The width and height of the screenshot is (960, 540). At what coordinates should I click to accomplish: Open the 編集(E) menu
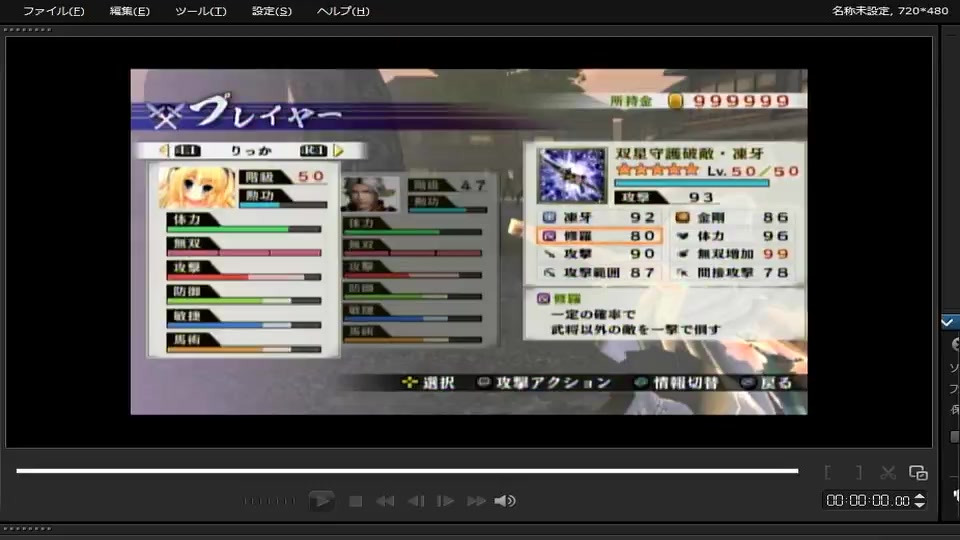(129, 11)
